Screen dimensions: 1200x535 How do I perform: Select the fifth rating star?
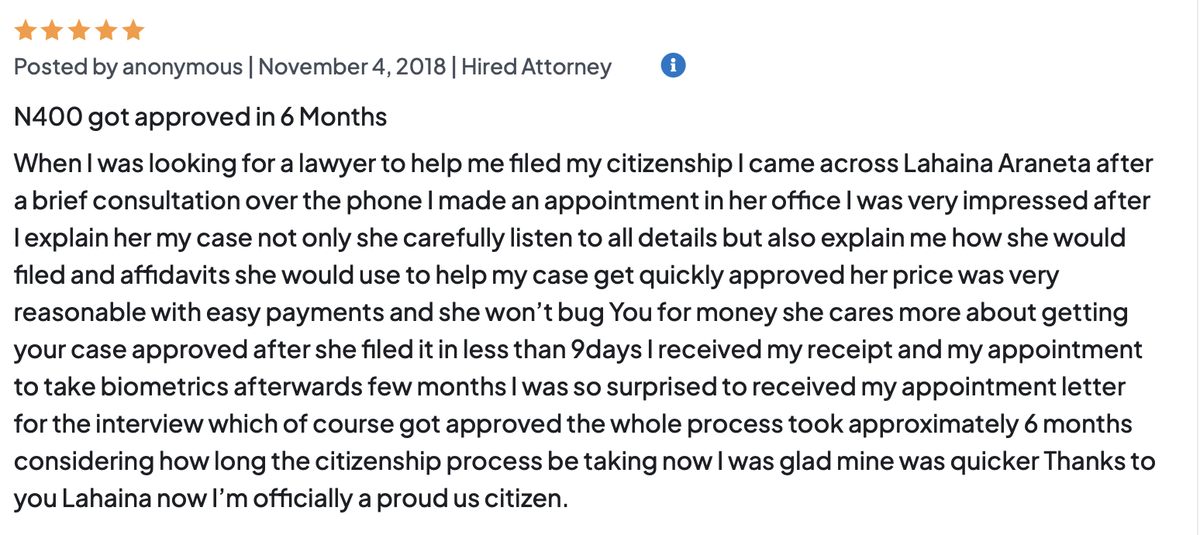[x=133, y=31]
